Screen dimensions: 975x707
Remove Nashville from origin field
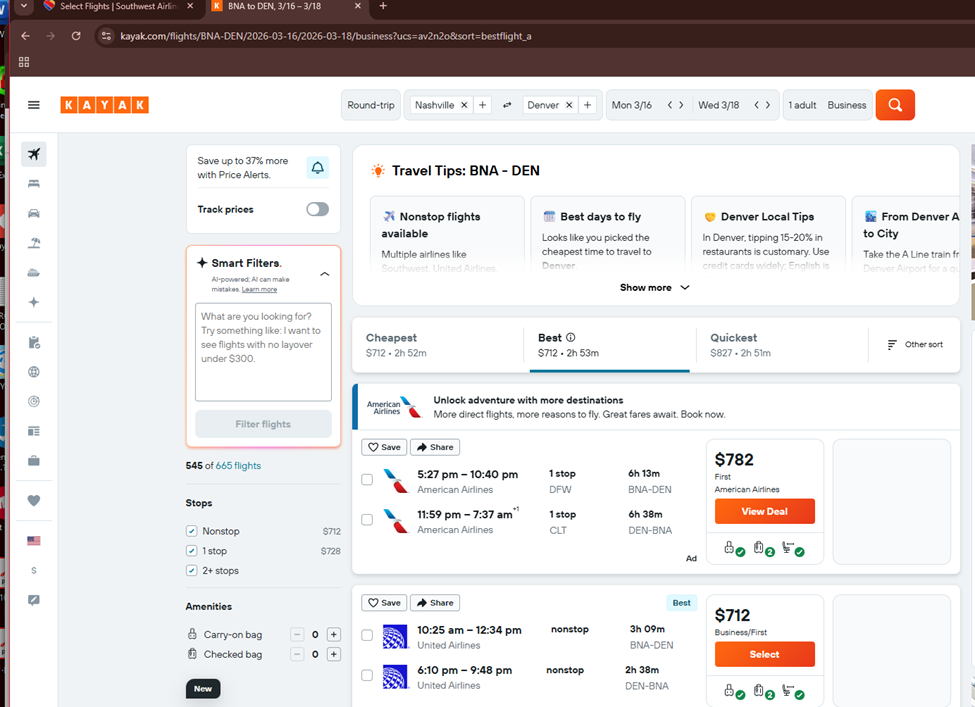(x=464, y=105)
